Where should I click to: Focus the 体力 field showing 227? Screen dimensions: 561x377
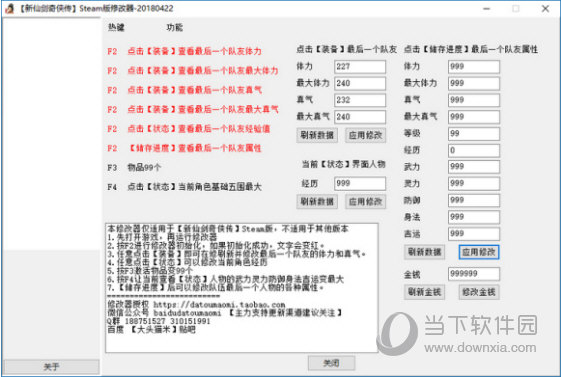tap(360, 67)
